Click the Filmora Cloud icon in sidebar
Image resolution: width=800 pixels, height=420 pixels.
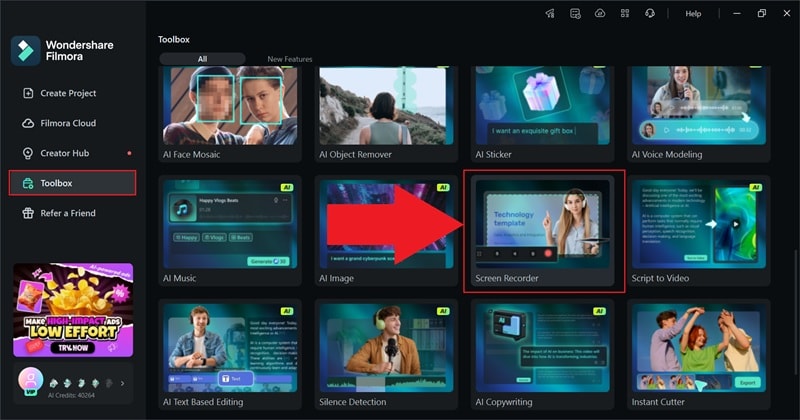tap(28, 123)
